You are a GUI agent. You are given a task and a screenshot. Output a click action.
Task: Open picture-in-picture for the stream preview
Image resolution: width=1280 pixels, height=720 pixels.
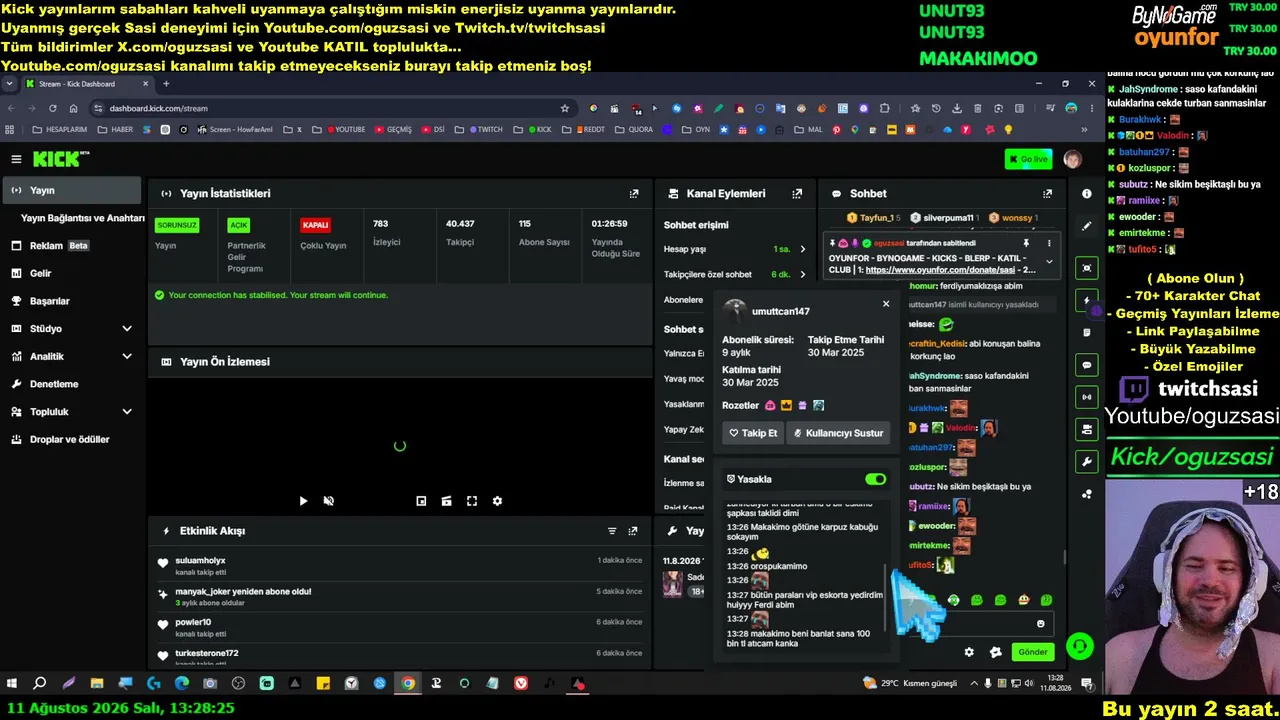coord(421,501)
